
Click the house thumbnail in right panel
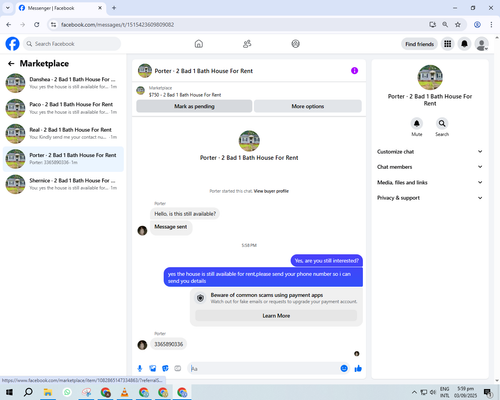pos(430,77)
